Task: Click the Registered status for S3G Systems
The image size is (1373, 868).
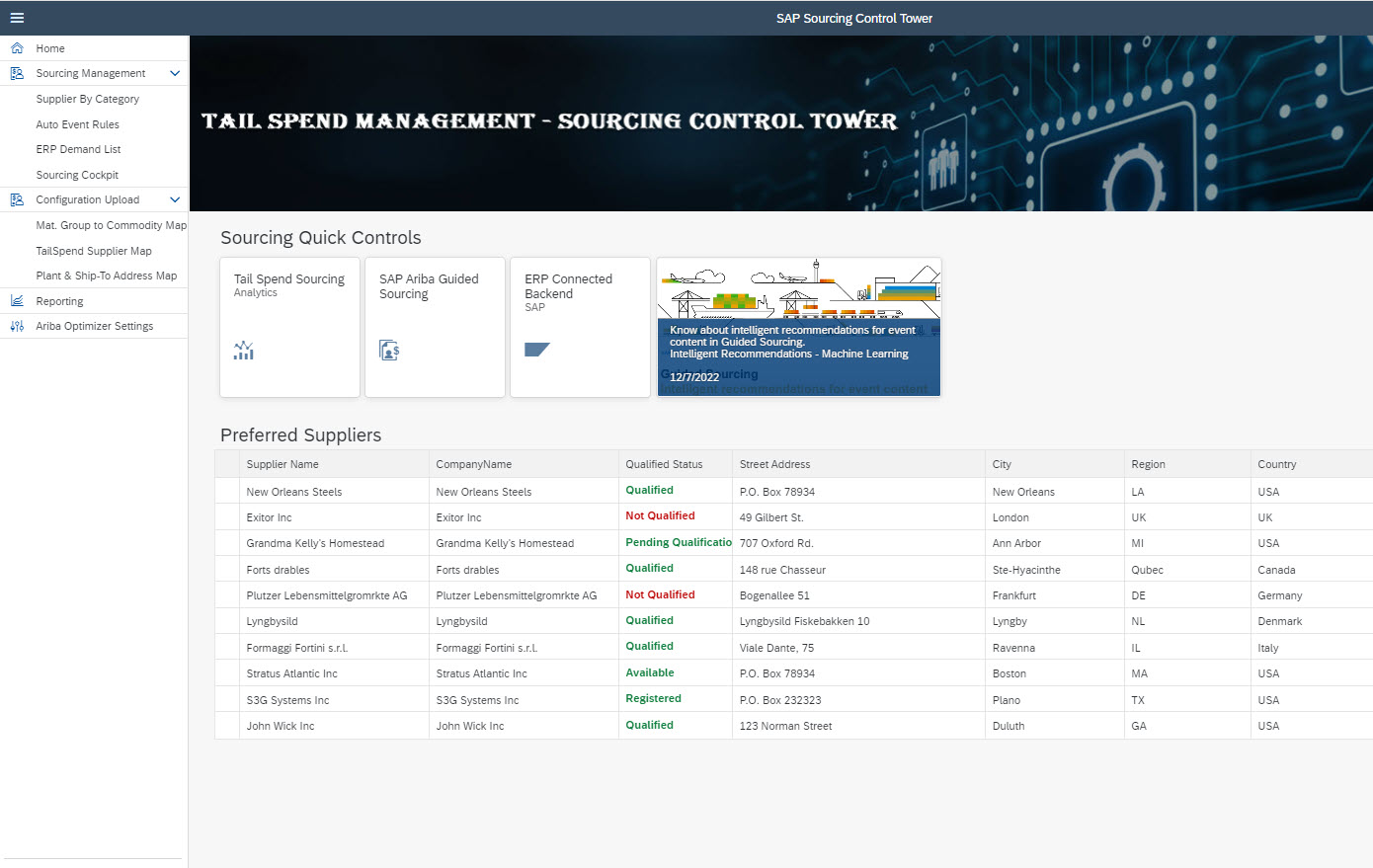Action: pos(653,698)
